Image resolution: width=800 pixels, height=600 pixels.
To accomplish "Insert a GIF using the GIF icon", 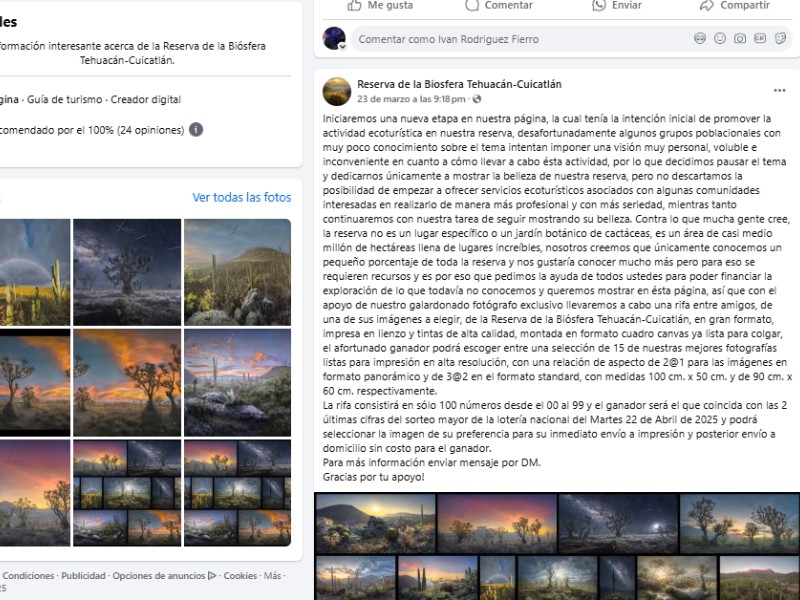I will coord(760,38).
